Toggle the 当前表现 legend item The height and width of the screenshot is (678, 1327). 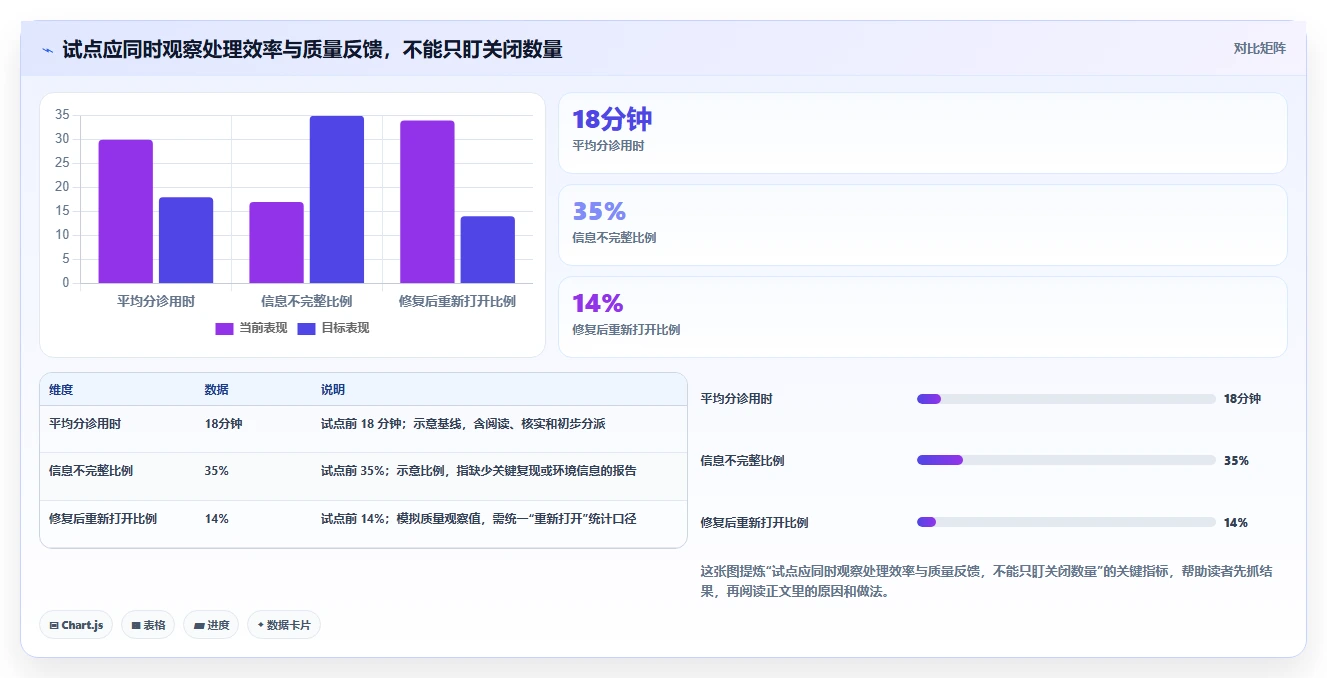[251, 328]
